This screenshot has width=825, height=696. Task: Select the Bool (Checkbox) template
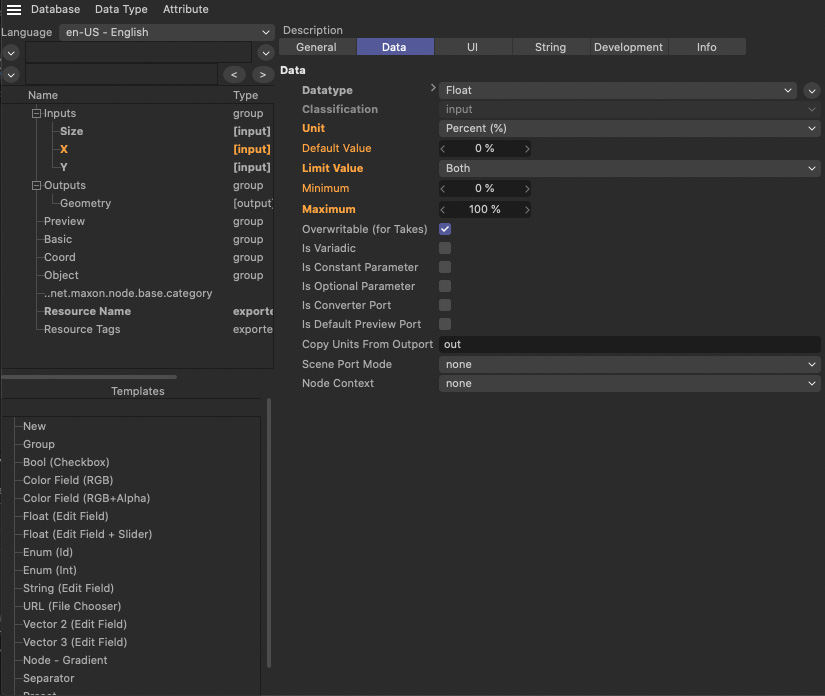pyautogui.click(x=66, y=462)
